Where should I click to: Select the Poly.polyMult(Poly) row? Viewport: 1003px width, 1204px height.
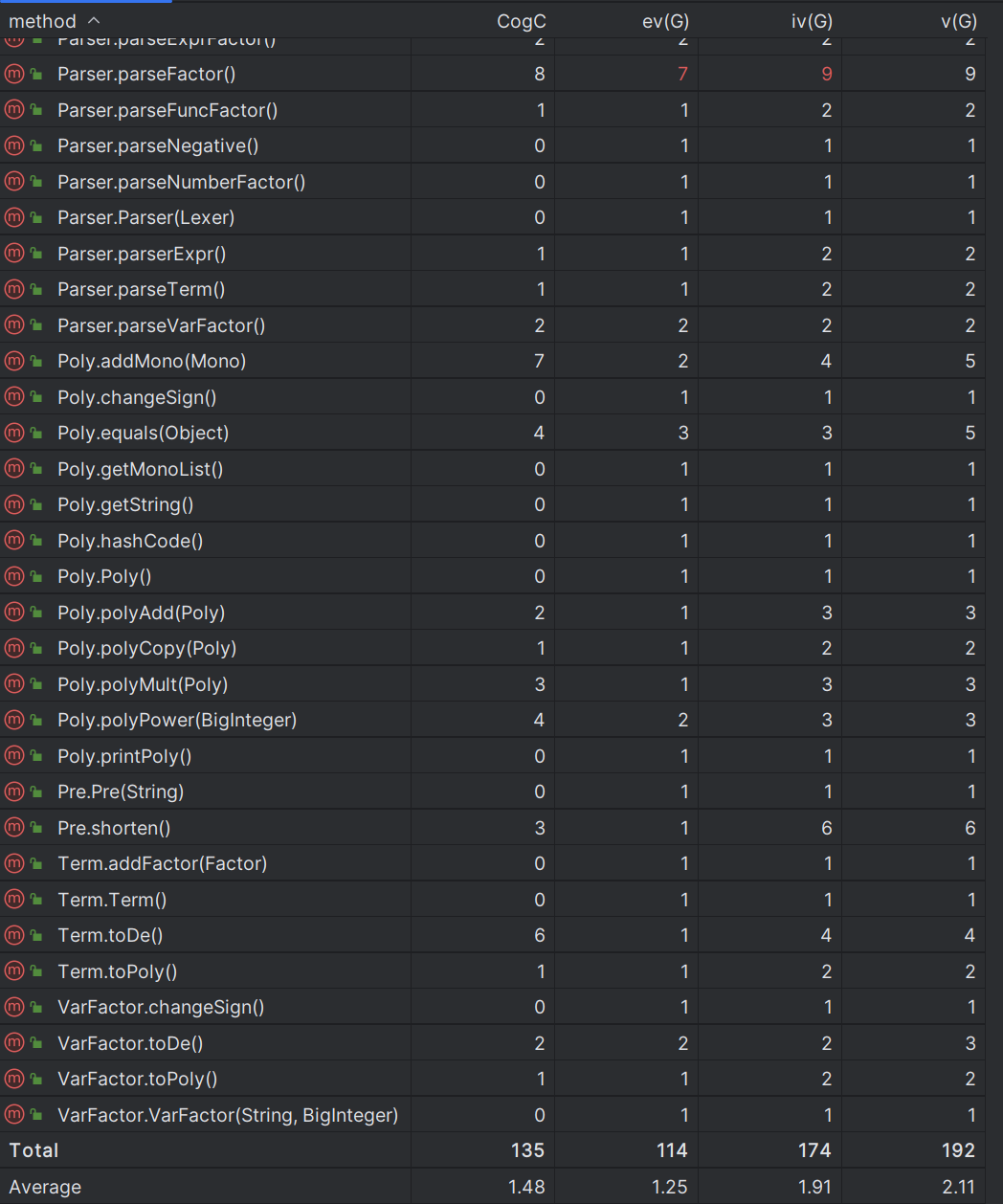point(501,684)
